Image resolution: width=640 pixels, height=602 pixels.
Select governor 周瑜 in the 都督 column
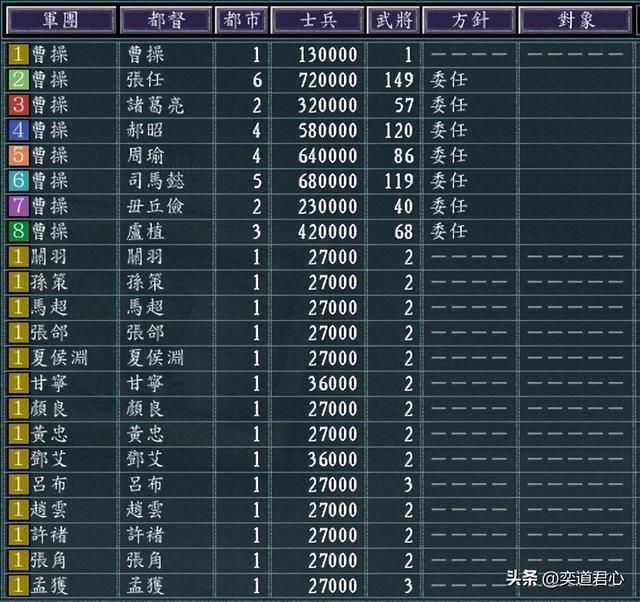145,156
